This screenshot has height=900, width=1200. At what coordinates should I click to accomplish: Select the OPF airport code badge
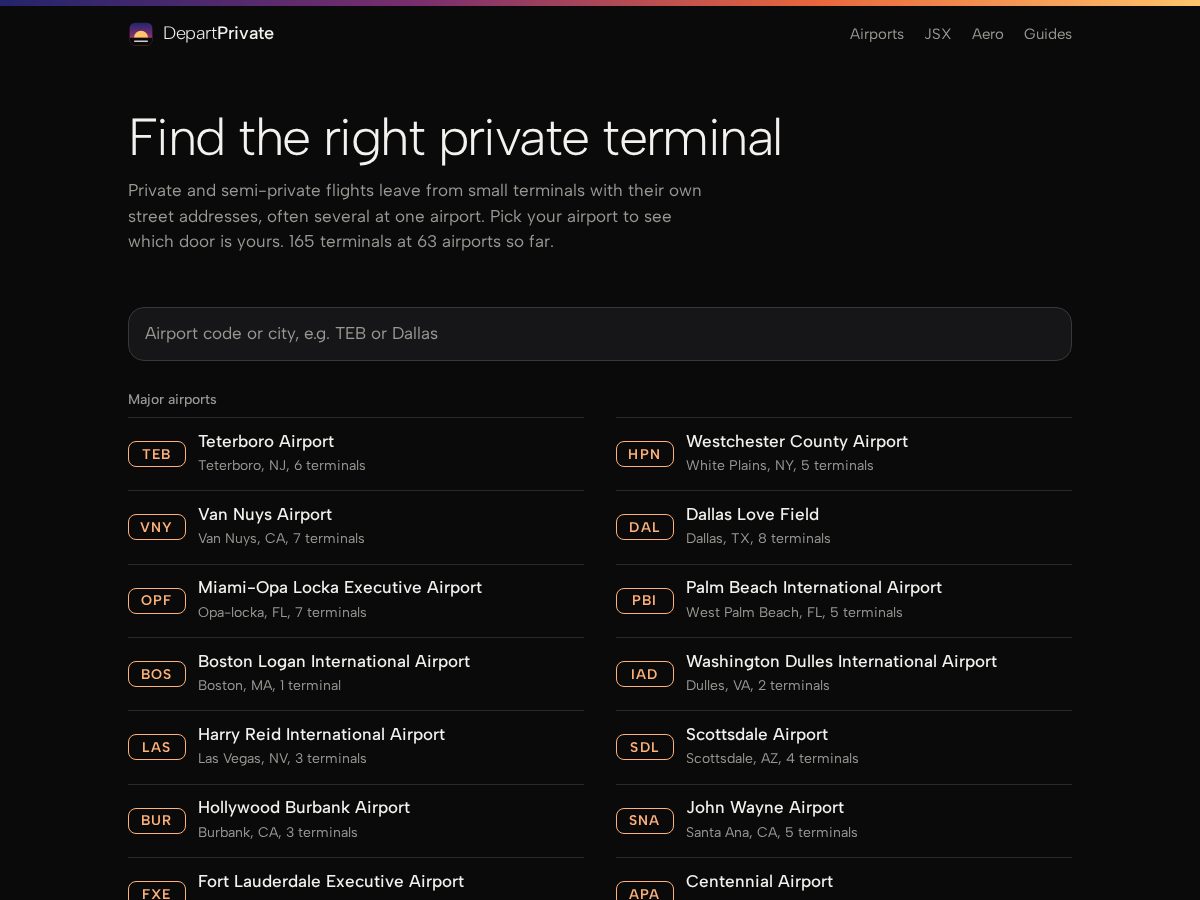click(157, 601)
